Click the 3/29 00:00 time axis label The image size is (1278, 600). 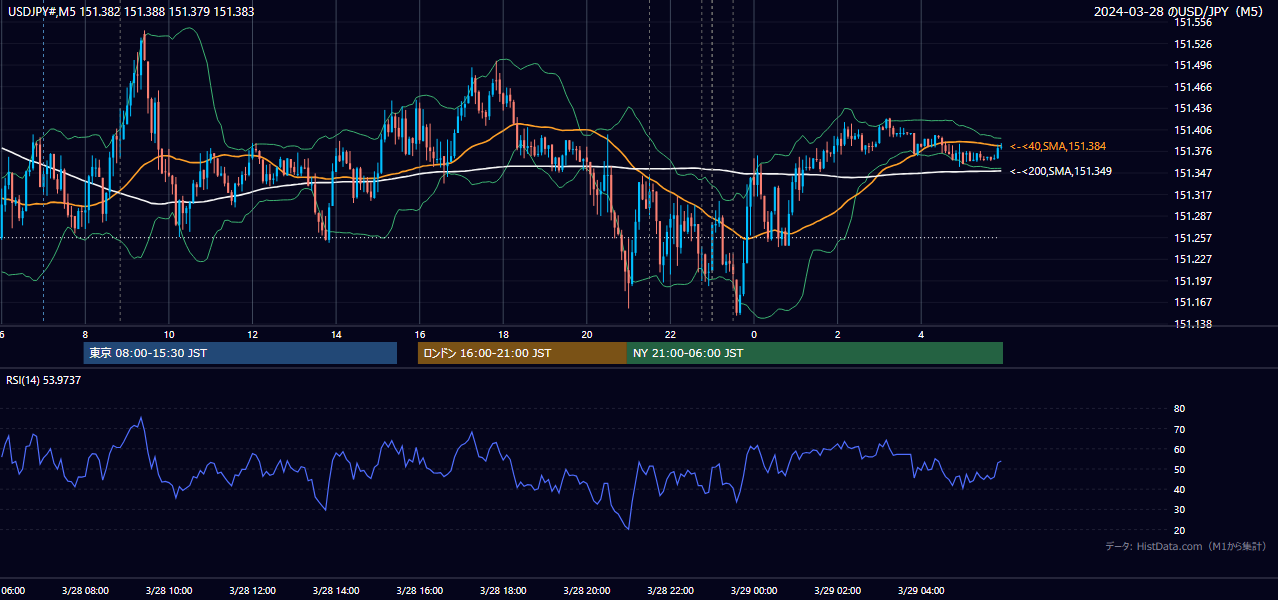(754, 591)
